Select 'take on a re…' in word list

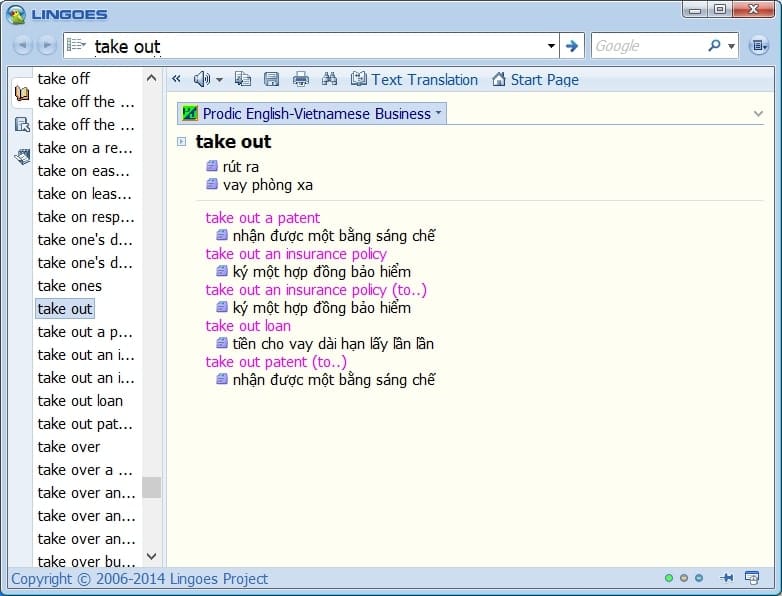85,148
